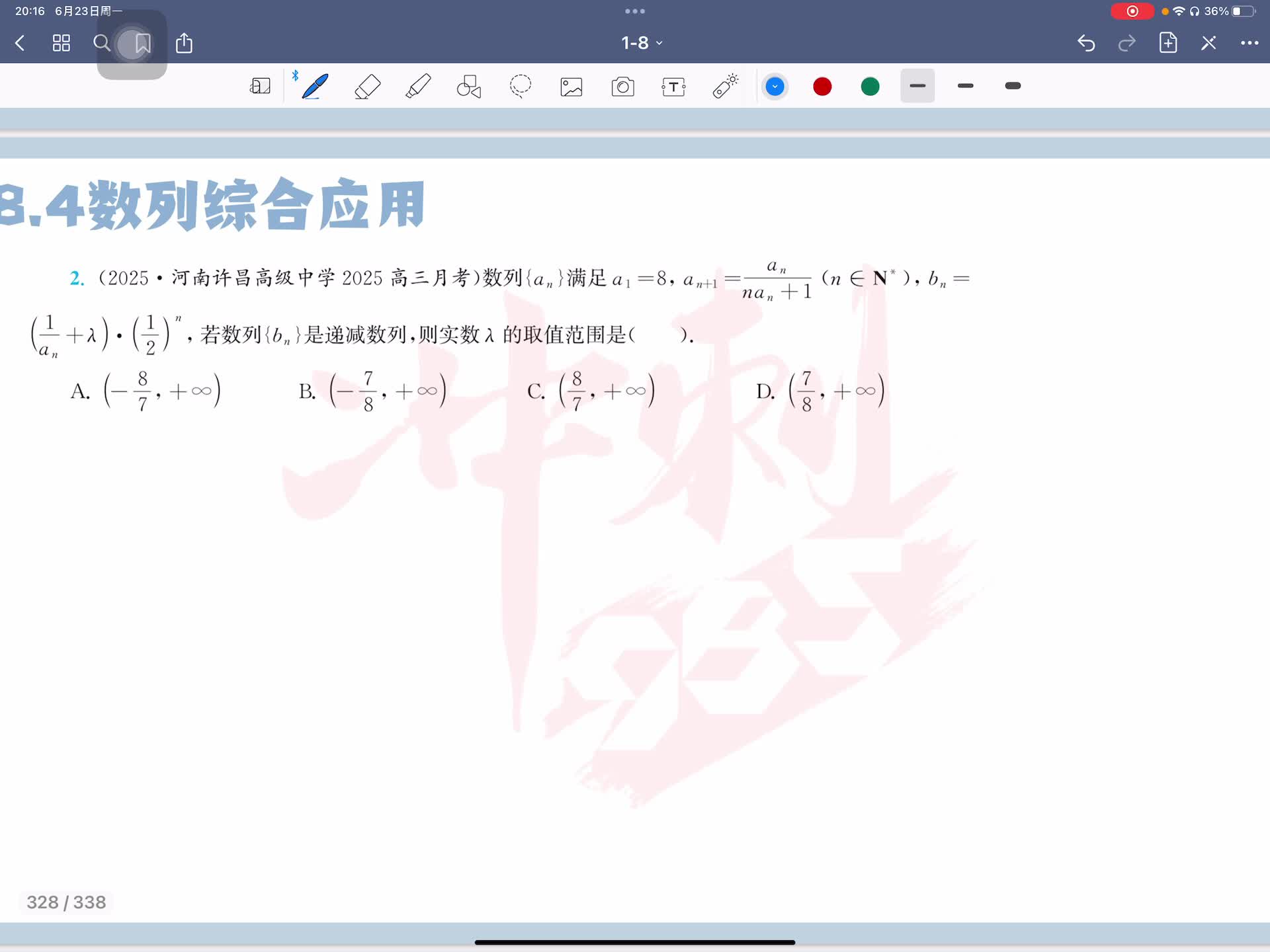Select the Pen tool

click(x=315, y=87)
